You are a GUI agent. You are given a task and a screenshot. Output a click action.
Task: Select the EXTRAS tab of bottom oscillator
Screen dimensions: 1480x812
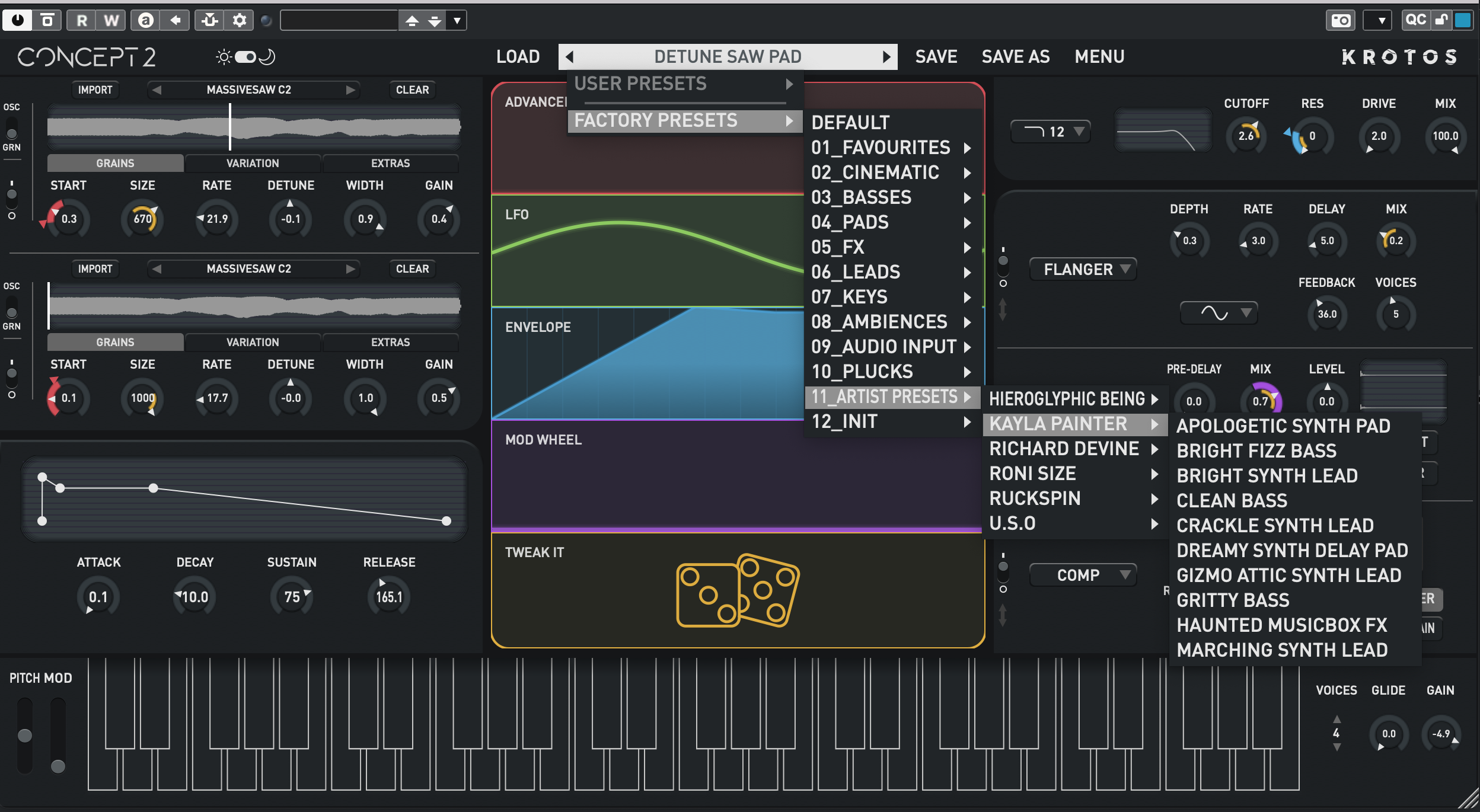click(390, 342)
